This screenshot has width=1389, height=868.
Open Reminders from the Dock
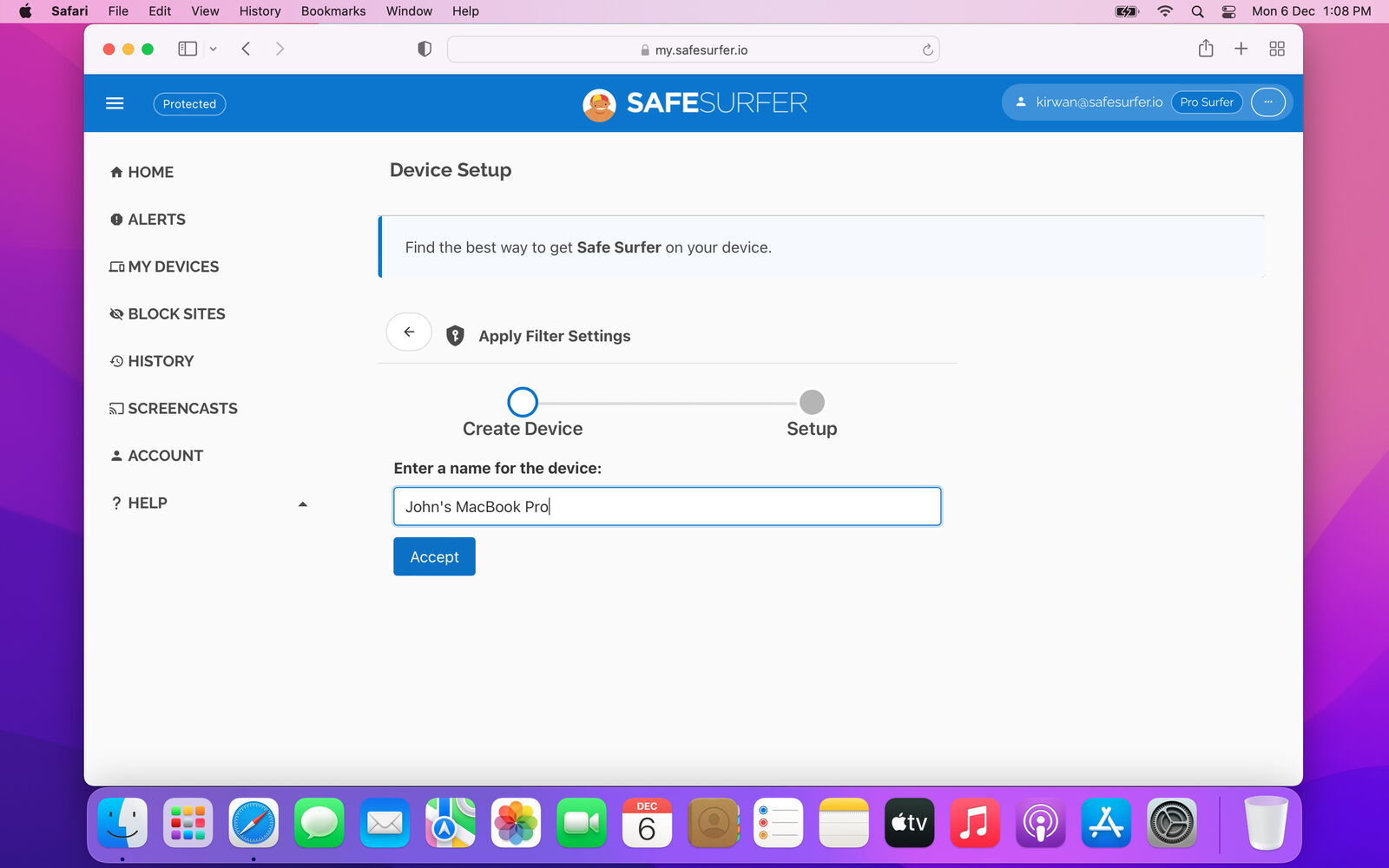coord(778,822)
